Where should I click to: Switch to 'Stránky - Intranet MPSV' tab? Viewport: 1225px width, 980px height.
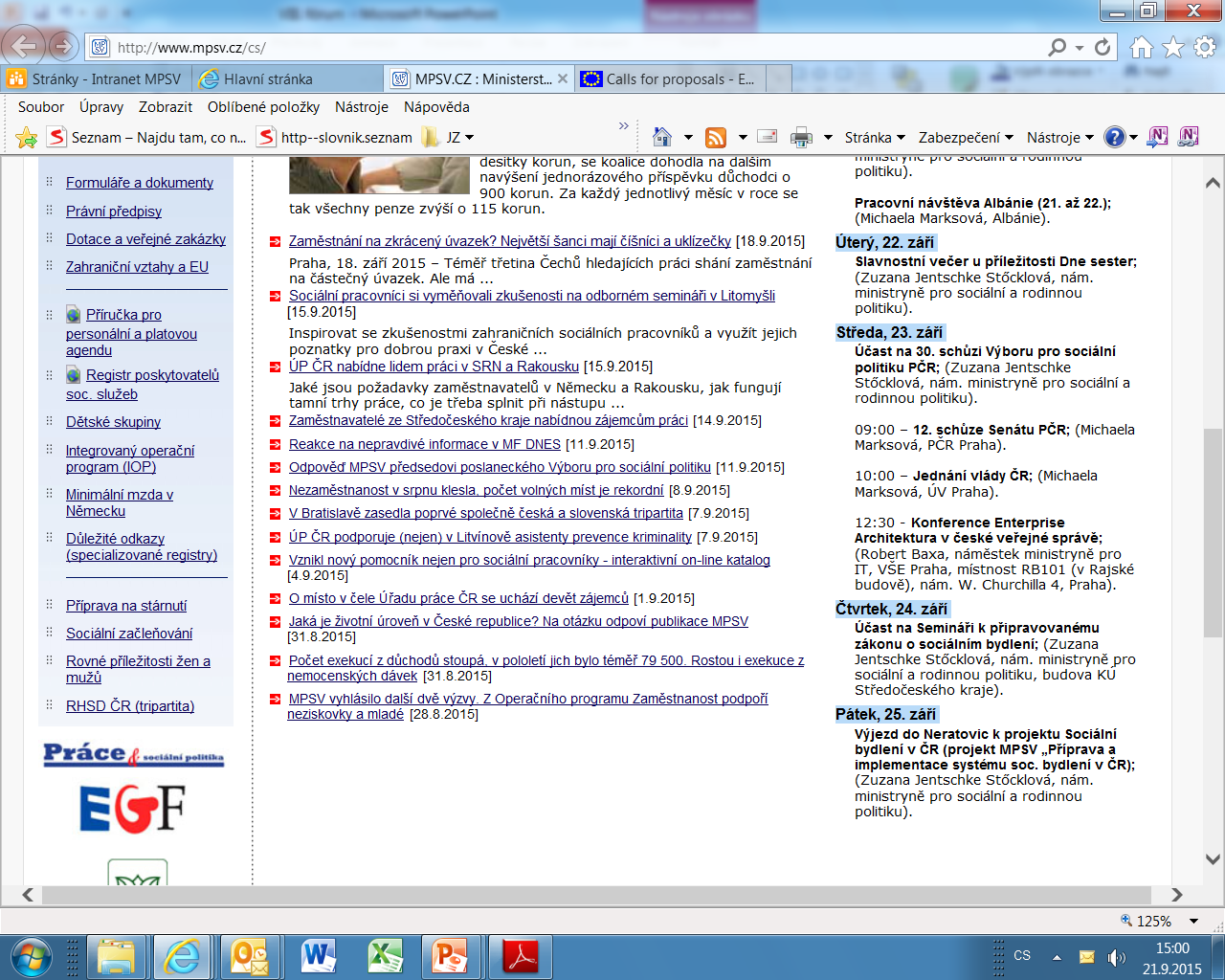97,79
